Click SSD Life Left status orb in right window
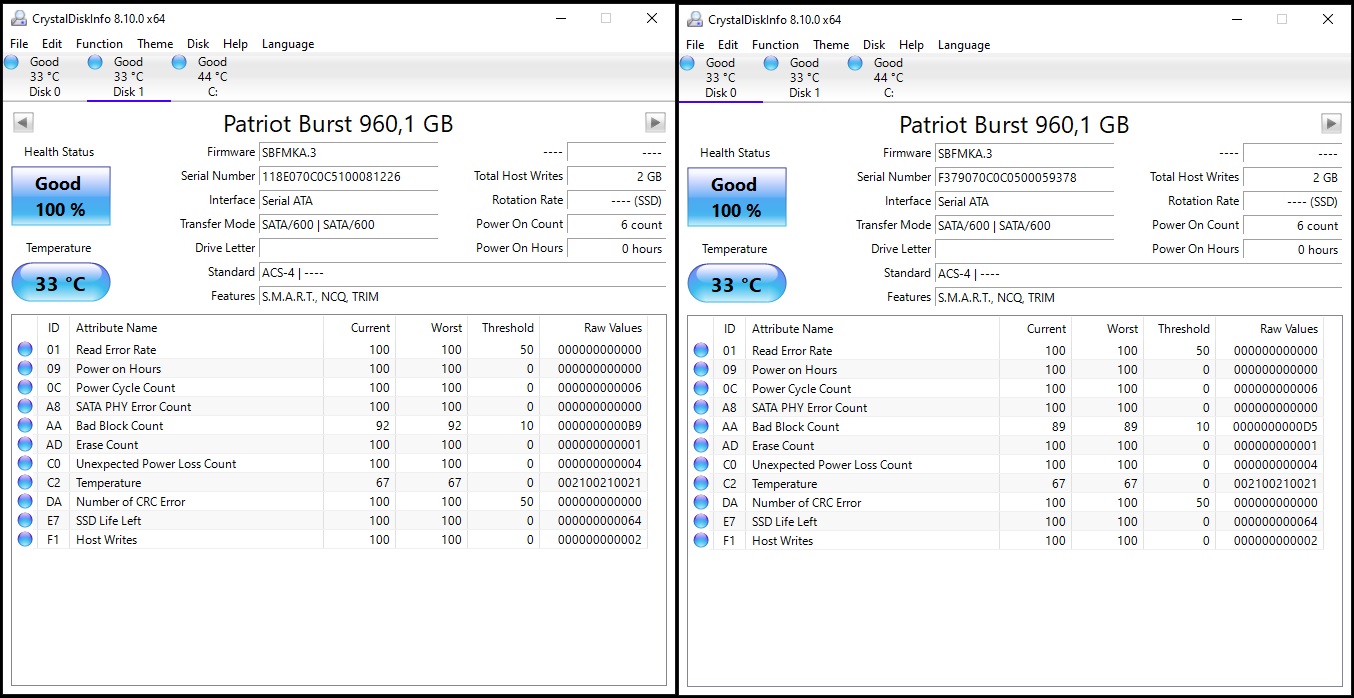The width and height of the screenshot is (1354, 698). pos(701,522)
